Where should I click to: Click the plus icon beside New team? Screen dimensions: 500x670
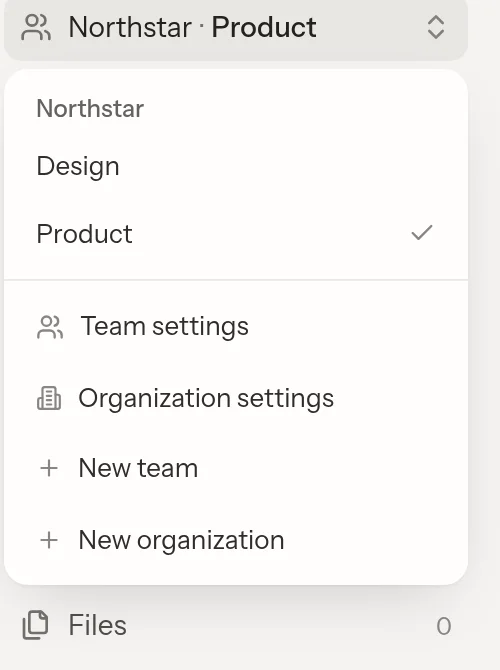pos(49,468)
